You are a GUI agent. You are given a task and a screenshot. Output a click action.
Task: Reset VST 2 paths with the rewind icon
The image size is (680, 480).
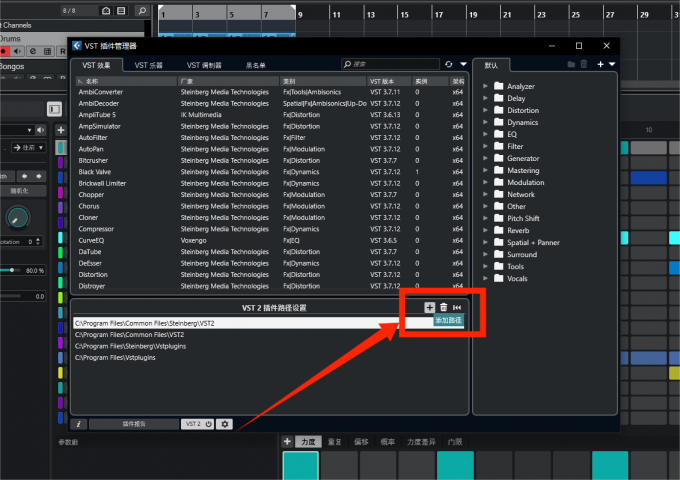[457, 307]
